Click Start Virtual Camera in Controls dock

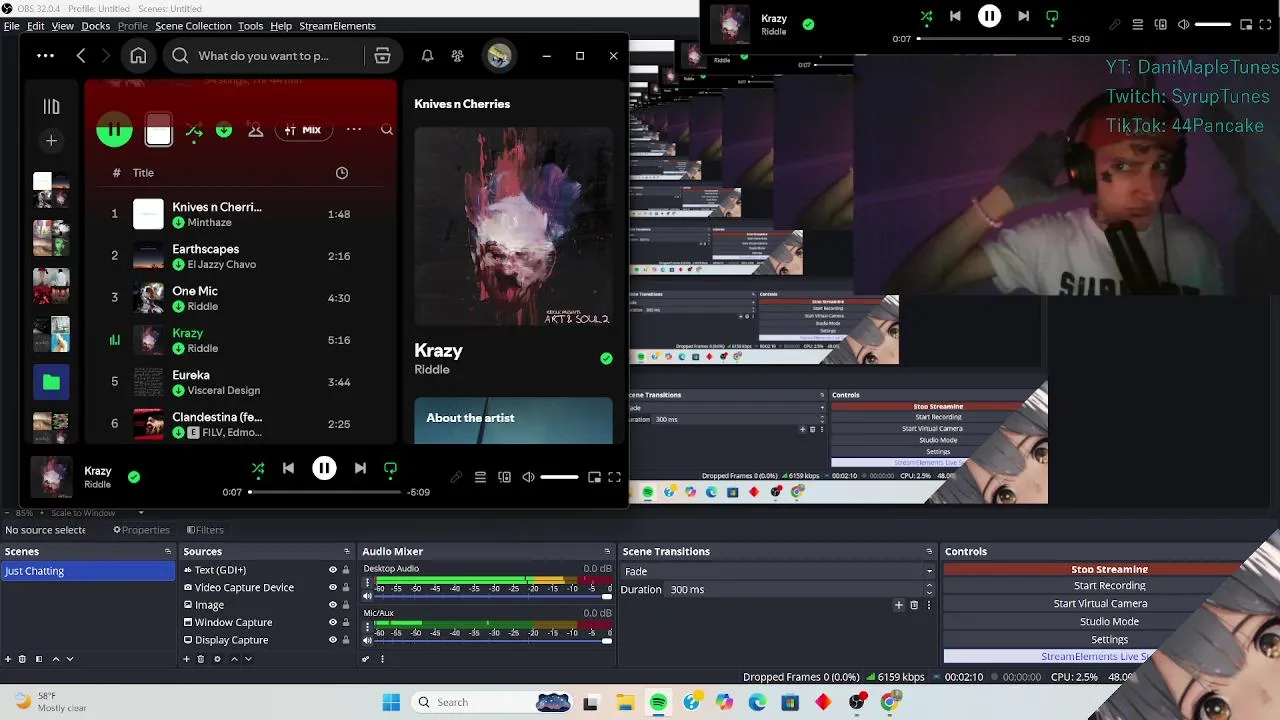point(1100,604)
